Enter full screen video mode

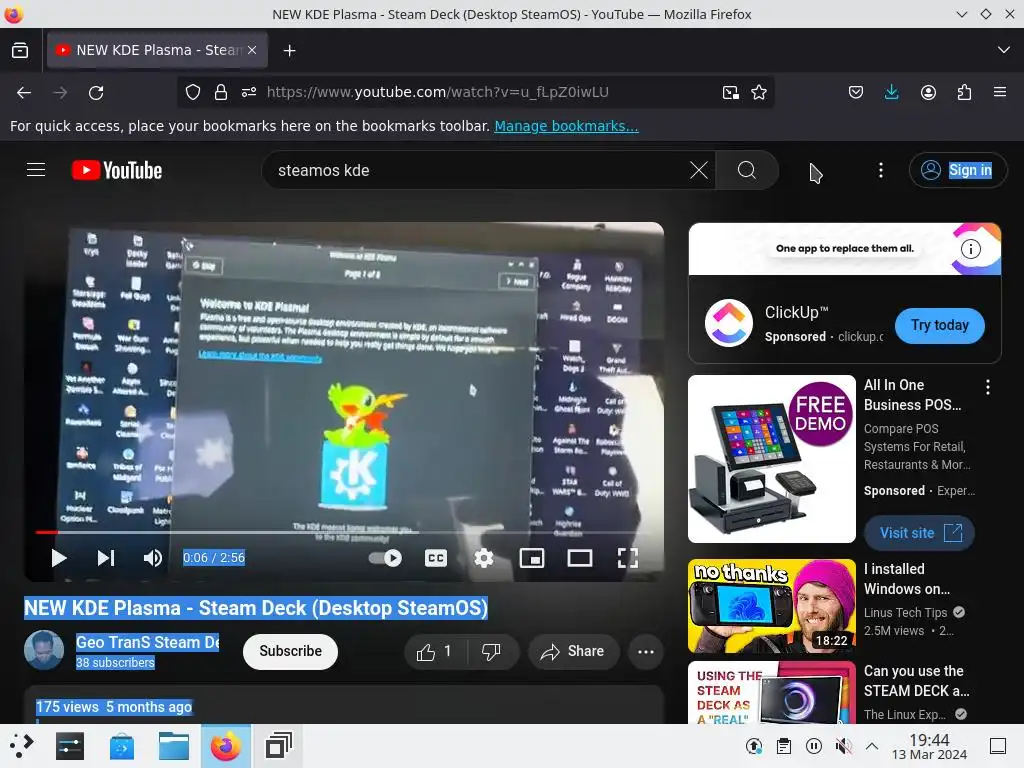click(628, 558)
